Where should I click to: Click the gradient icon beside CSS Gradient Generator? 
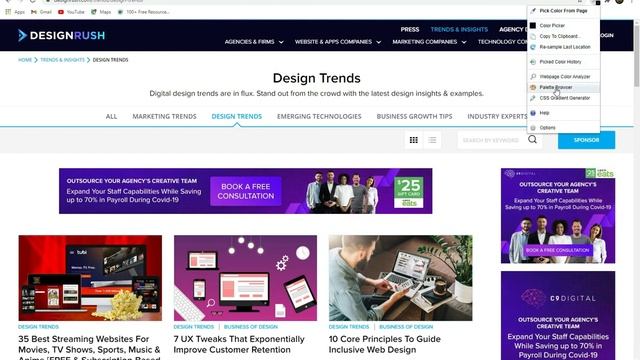(x=533, y=98)
